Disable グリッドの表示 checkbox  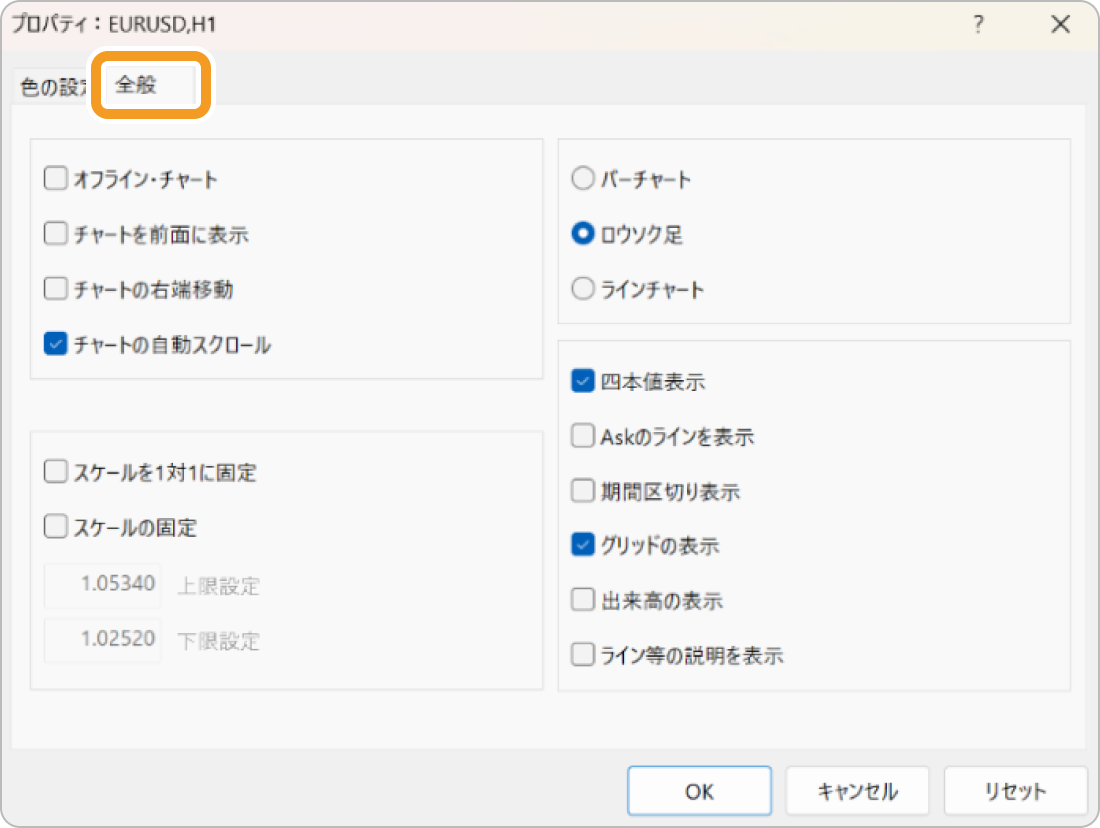click(x=582, y=545)
